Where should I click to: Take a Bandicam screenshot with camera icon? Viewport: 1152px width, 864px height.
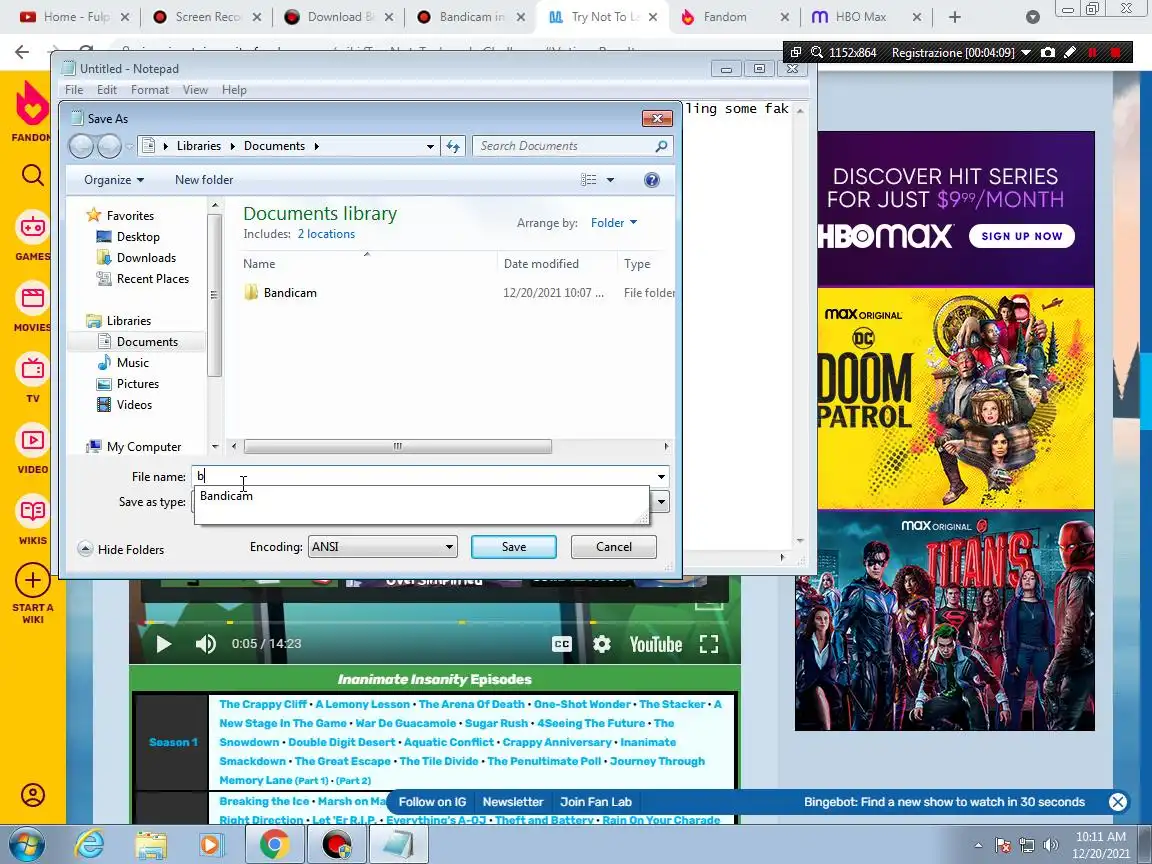(x=1048, y=52)
